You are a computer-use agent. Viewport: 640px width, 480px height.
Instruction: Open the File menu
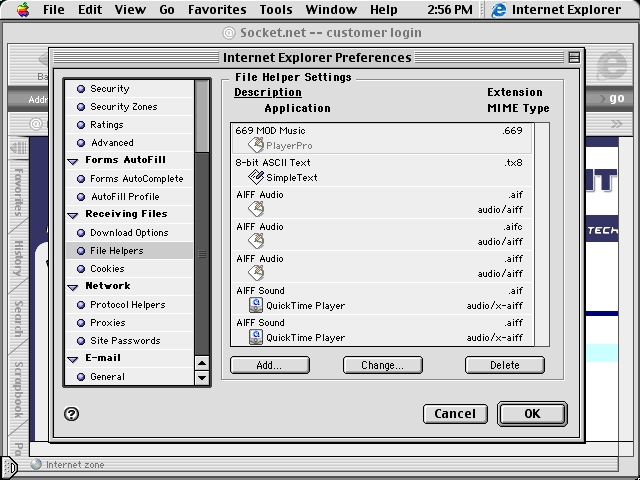53,9
